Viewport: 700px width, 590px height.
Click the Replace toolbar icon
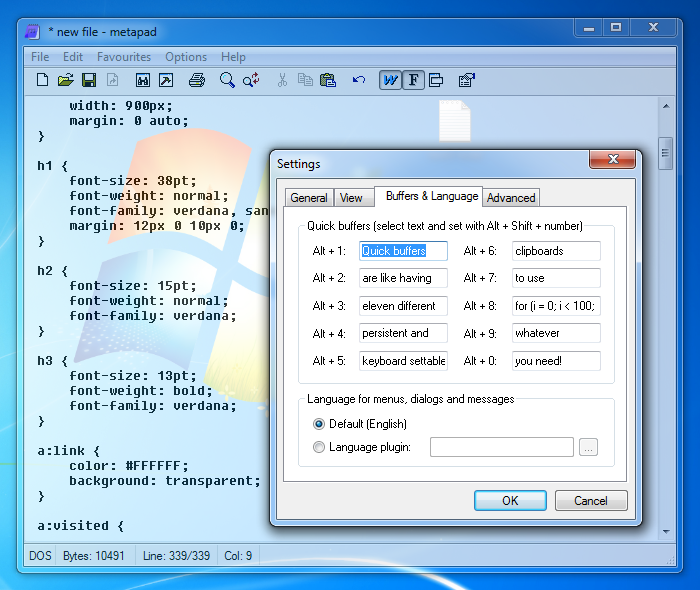pyautogui.click(x=251, y=80)
